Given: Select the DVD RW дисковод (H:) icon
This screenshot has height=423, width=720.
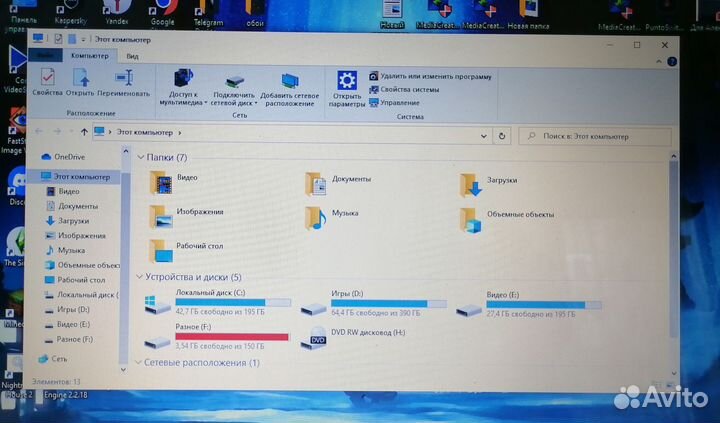Looking at the screenshot, I should pos(314,339).
